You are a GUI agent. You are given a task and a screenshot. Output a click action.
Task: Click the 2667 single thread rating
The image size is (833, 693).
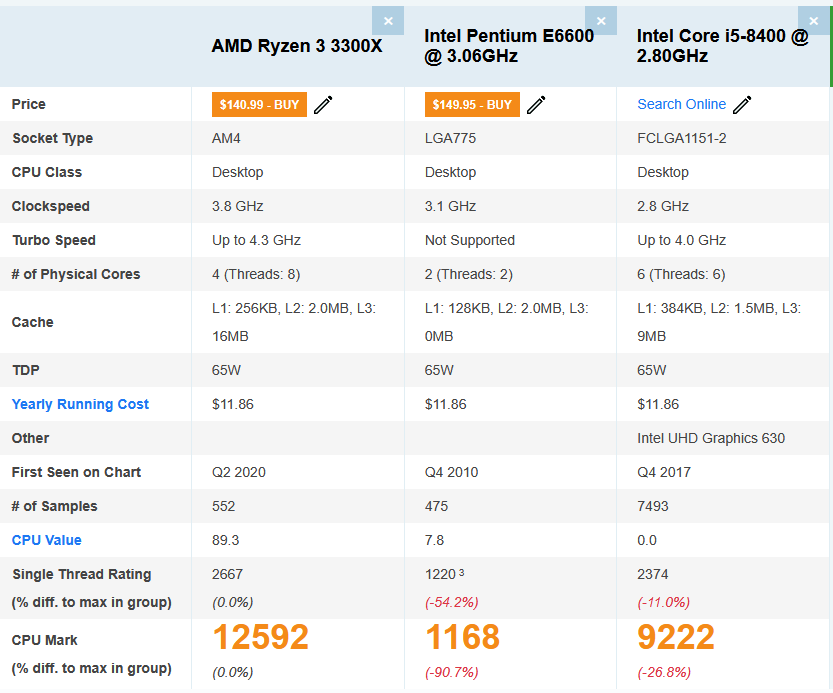[227, 574]
